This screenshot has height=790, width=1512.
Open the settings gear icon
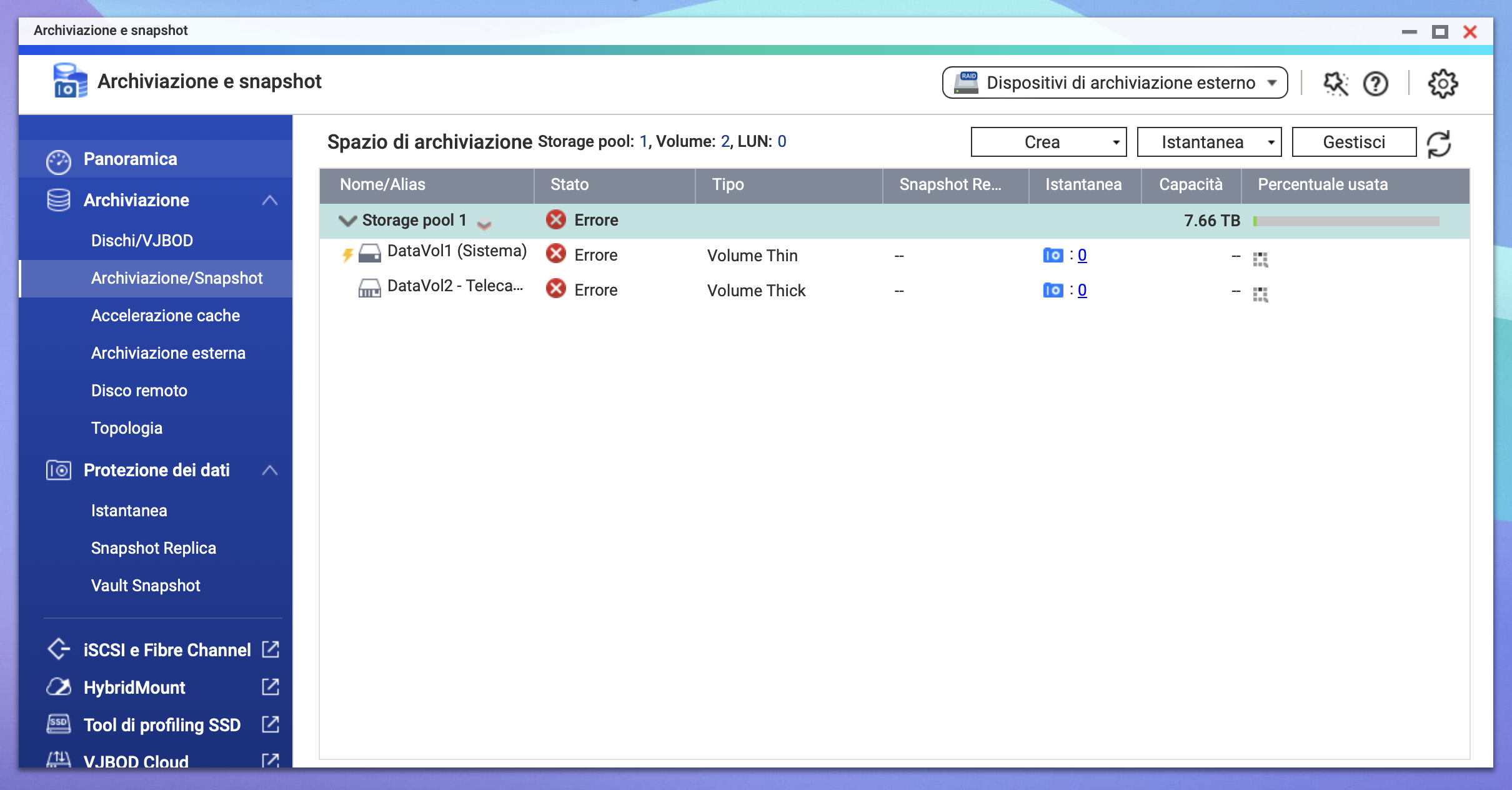(1442, 83)
